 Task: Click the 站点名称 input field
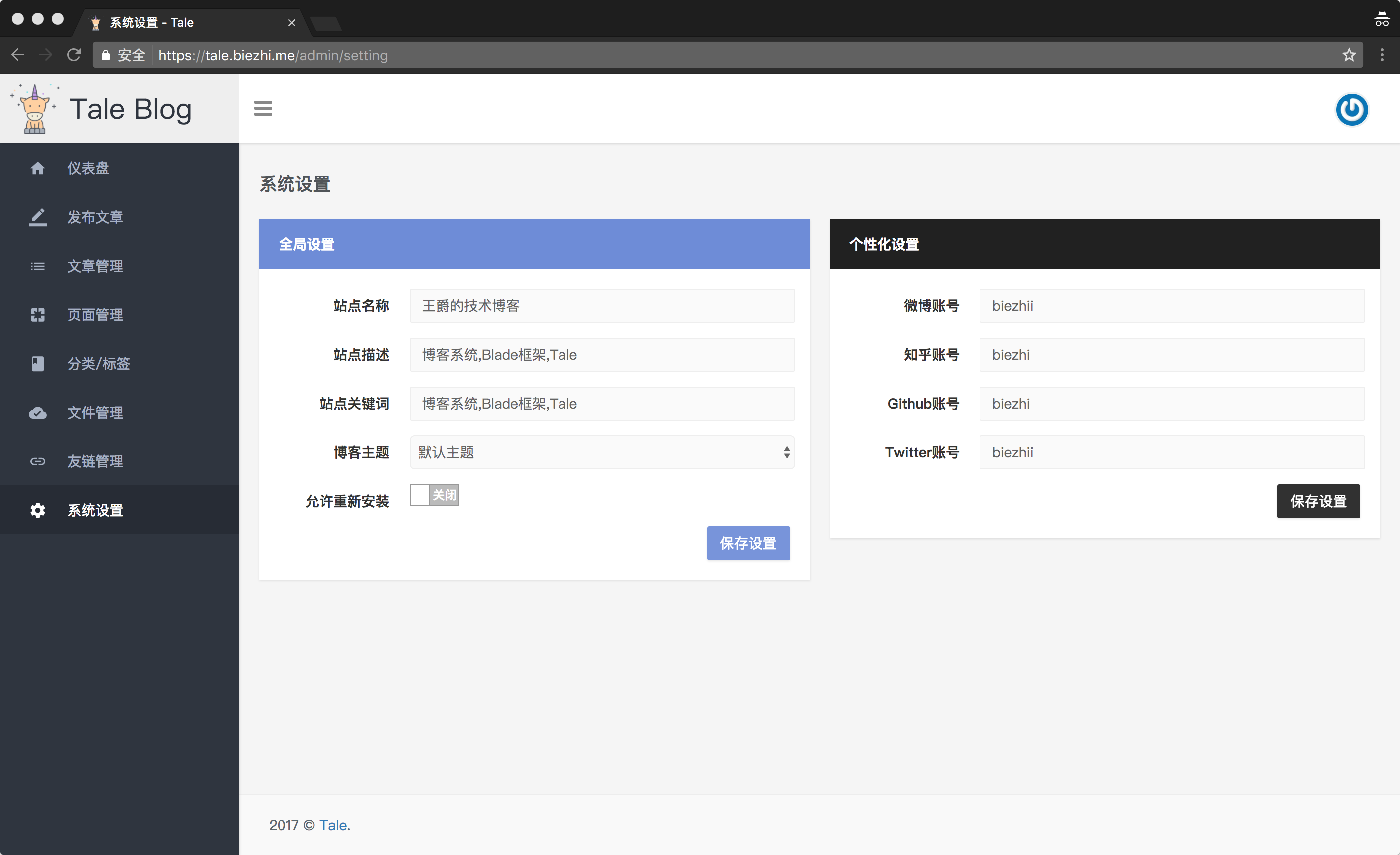tap(602, 305)
